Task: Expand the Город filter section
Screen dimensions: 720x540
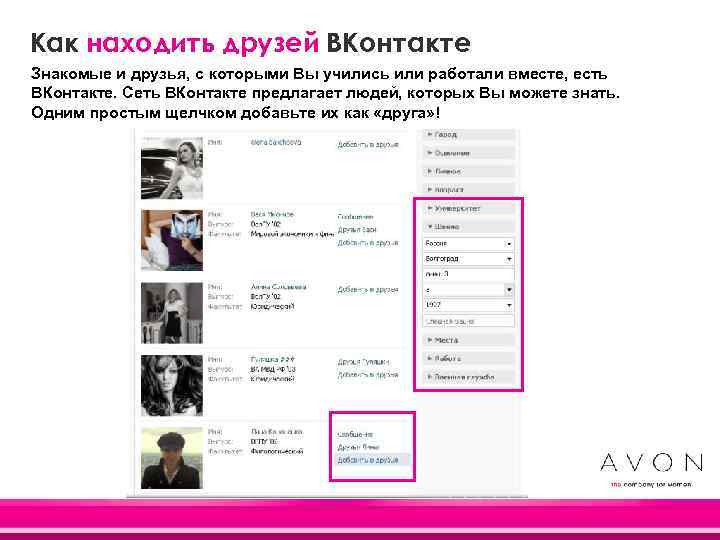Action: (x=468, y=135)
